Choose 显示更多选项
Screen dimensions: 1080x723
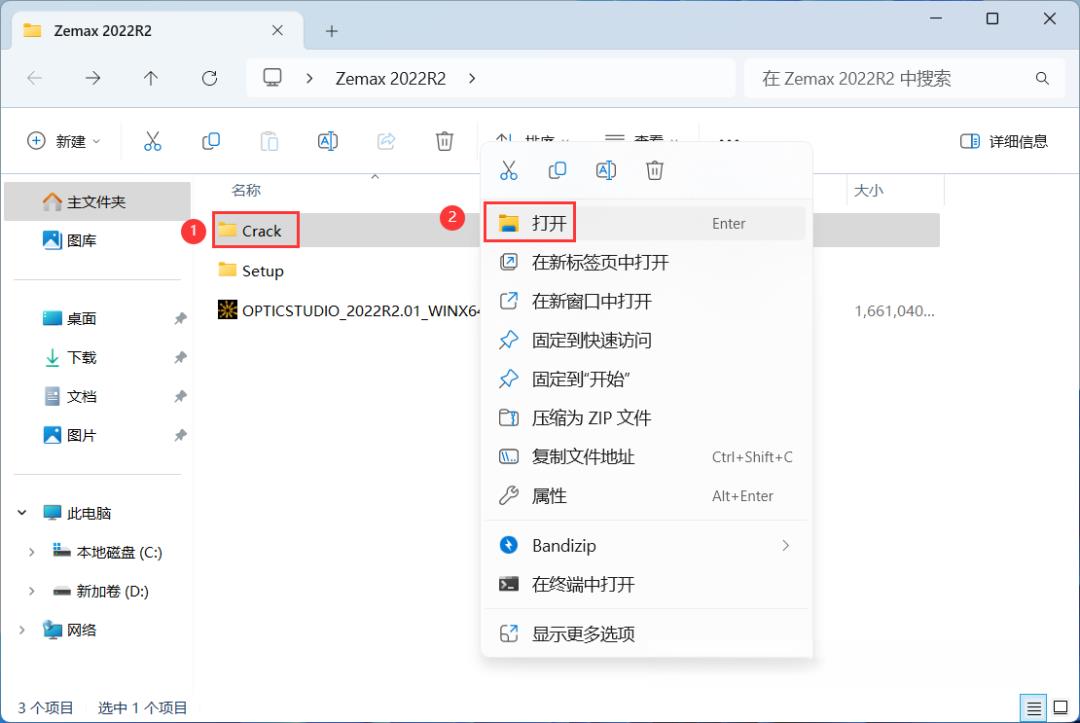645,633
